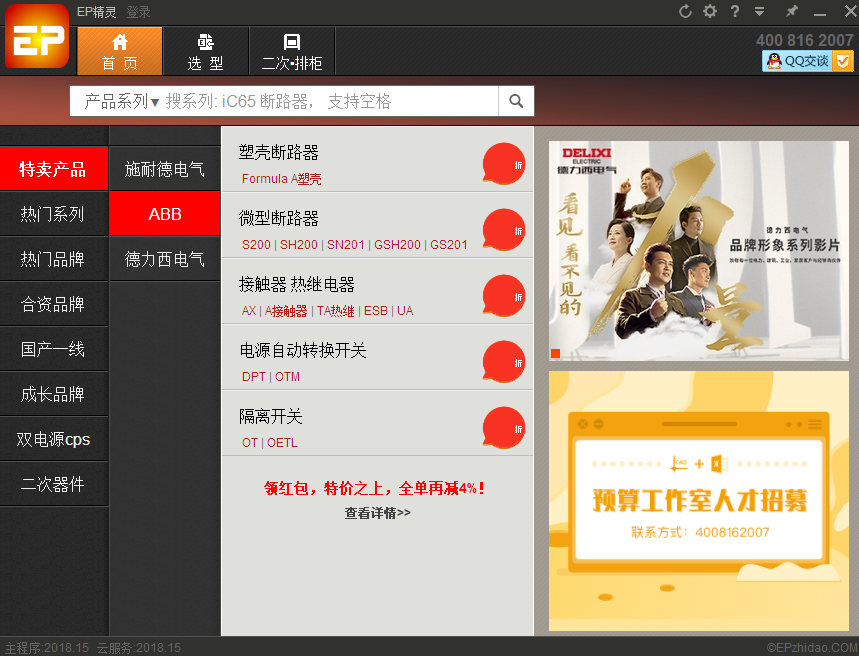Click the 查看详情>> link
This screenshot has height=656, width=859.
point(377,513)
